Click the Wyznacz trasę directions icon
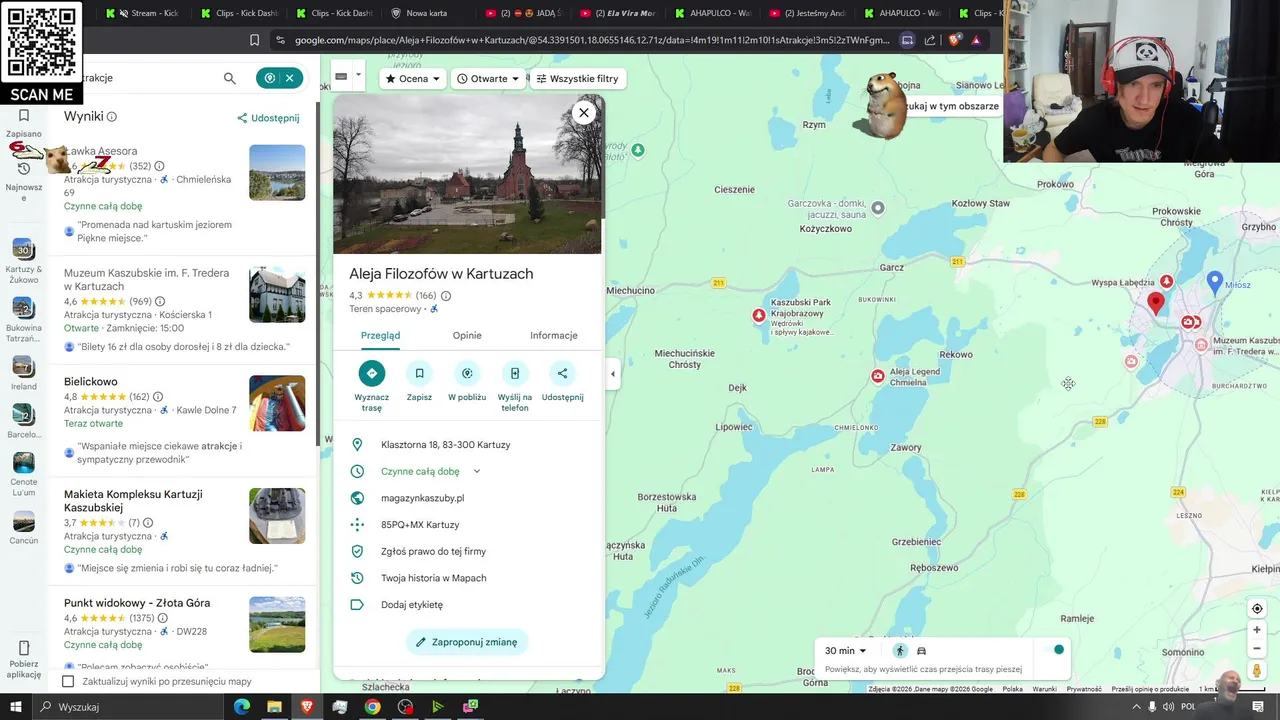Screen dimensions: 1280x720 [372, 373]
